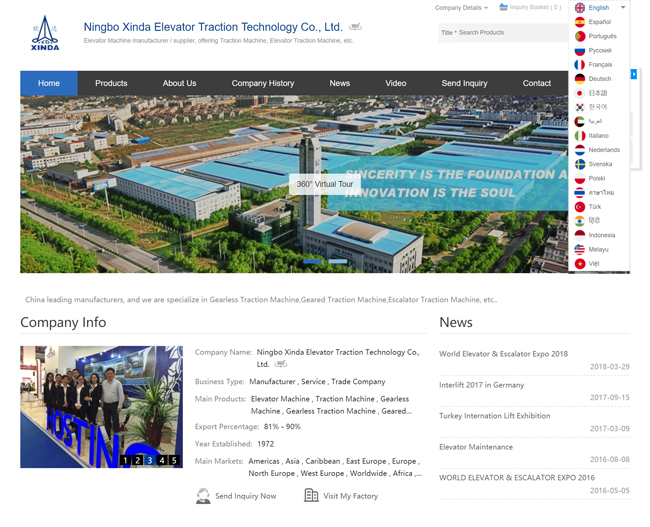Collapse the English language dropdown
This screenshot has width=650, height=527.
pos(622,8)
